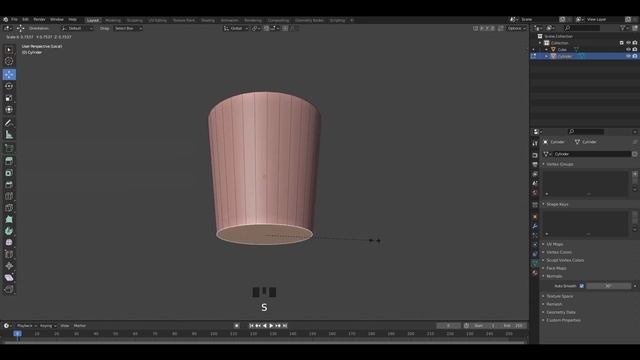Activate the Select Box tool icon
This screenshot has height=360, width=640.
click(x=9, y=49)
